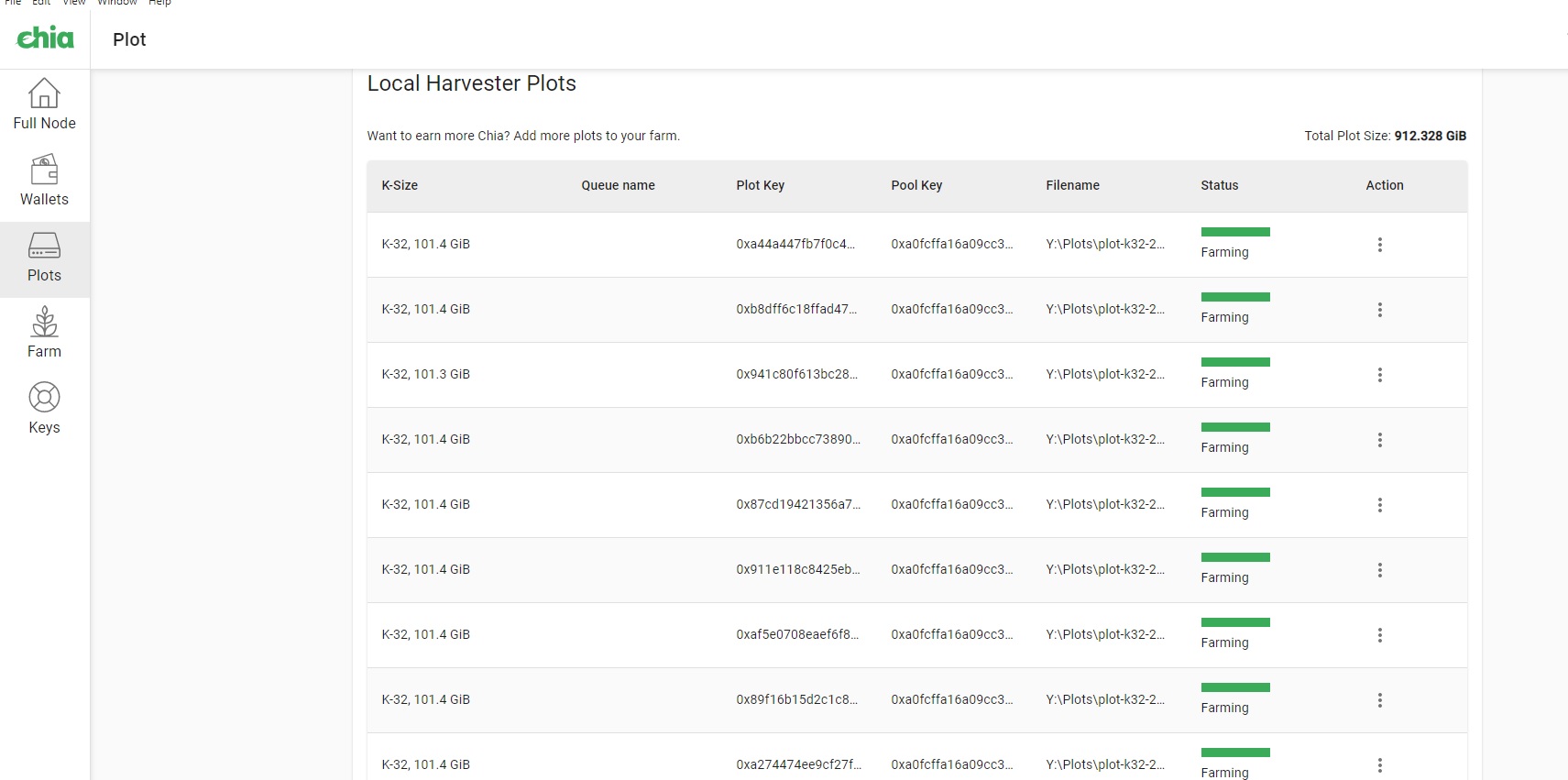Select plot key 0xa44a447fb7f0c4

(x=795, y=244)
